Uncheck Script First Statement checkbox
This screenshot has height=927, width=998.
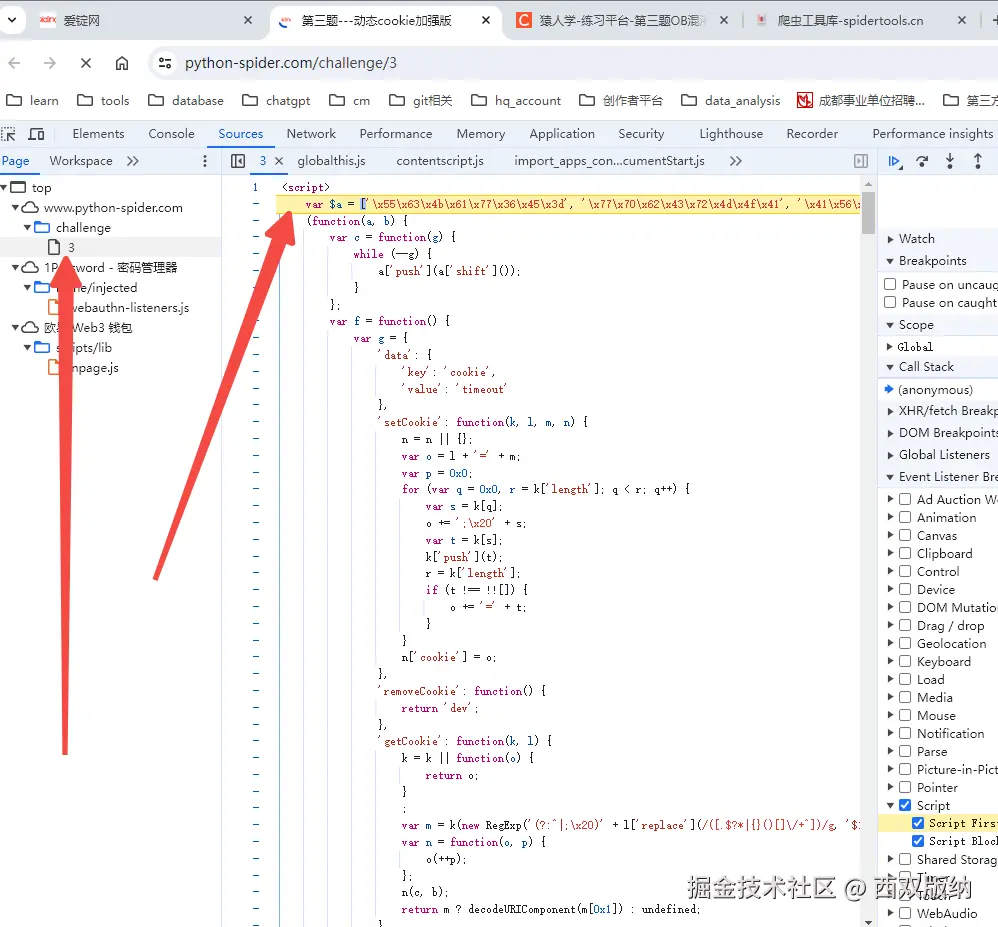click(918, 823)
